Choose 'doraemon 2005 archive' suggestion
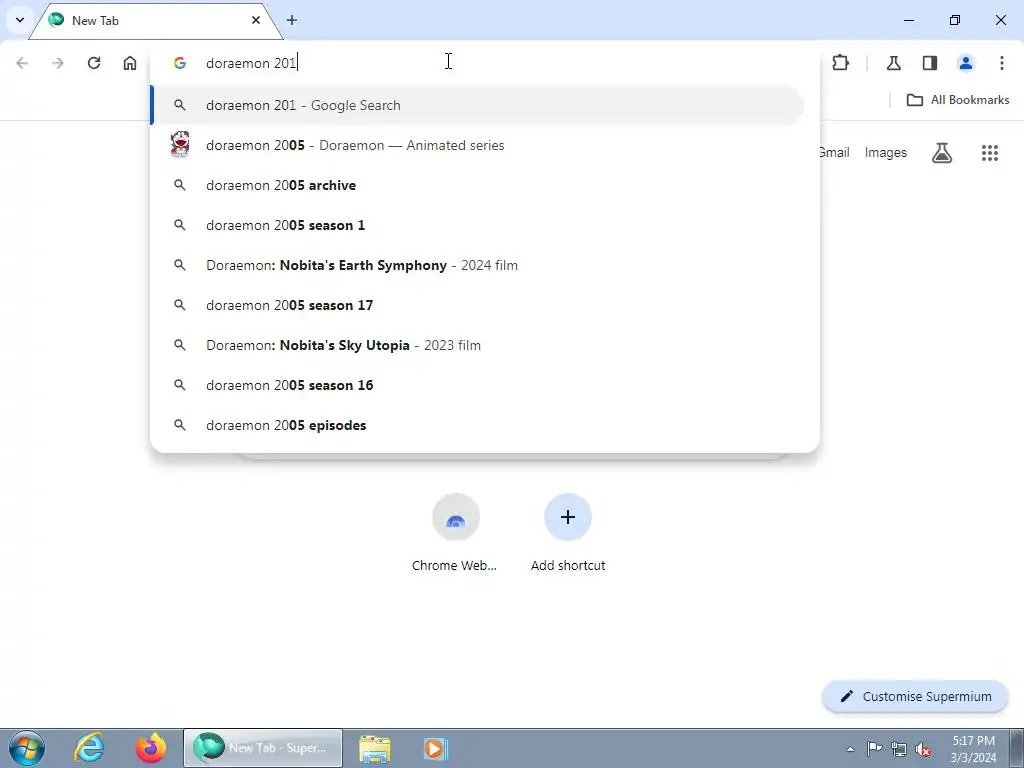 click(477, 185)
